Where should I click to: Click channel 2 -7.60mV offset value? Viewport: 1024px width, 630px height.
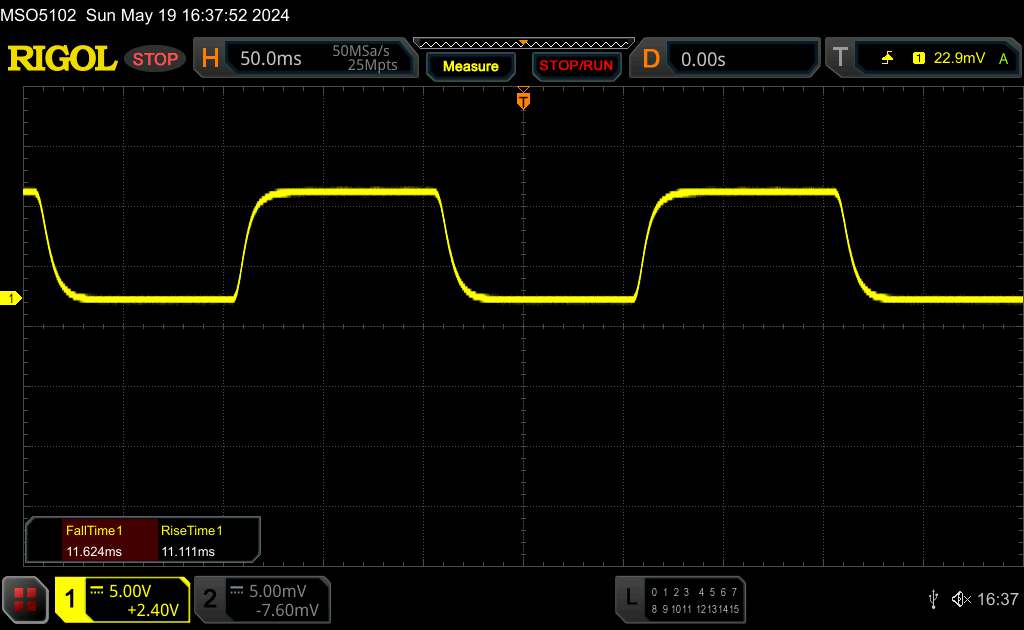point(287,610)
